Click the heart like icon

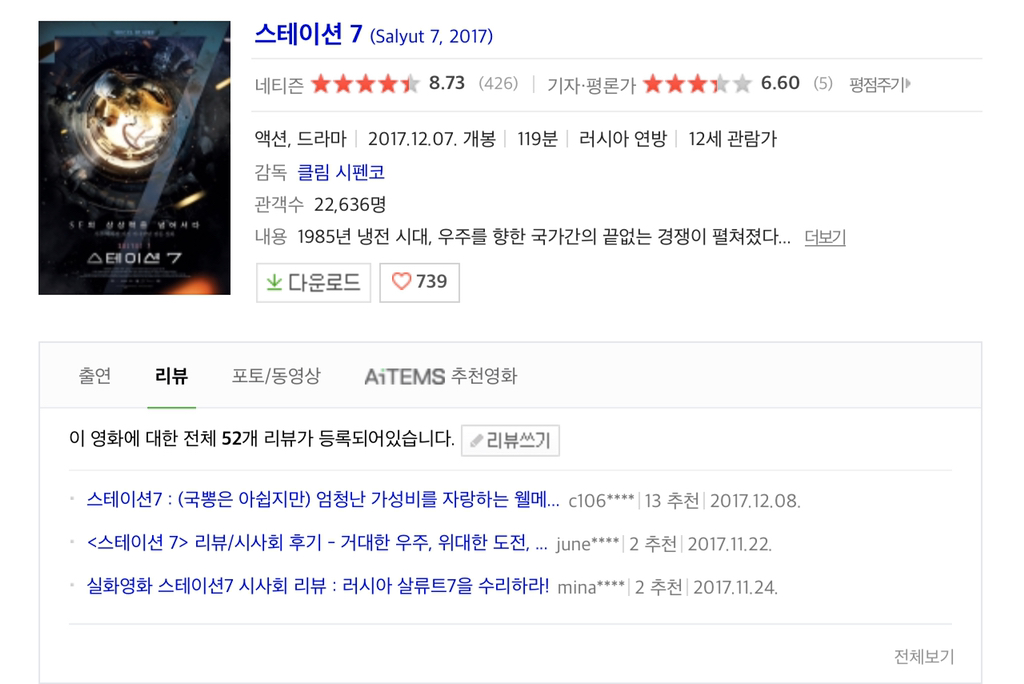tap(401, 282)
